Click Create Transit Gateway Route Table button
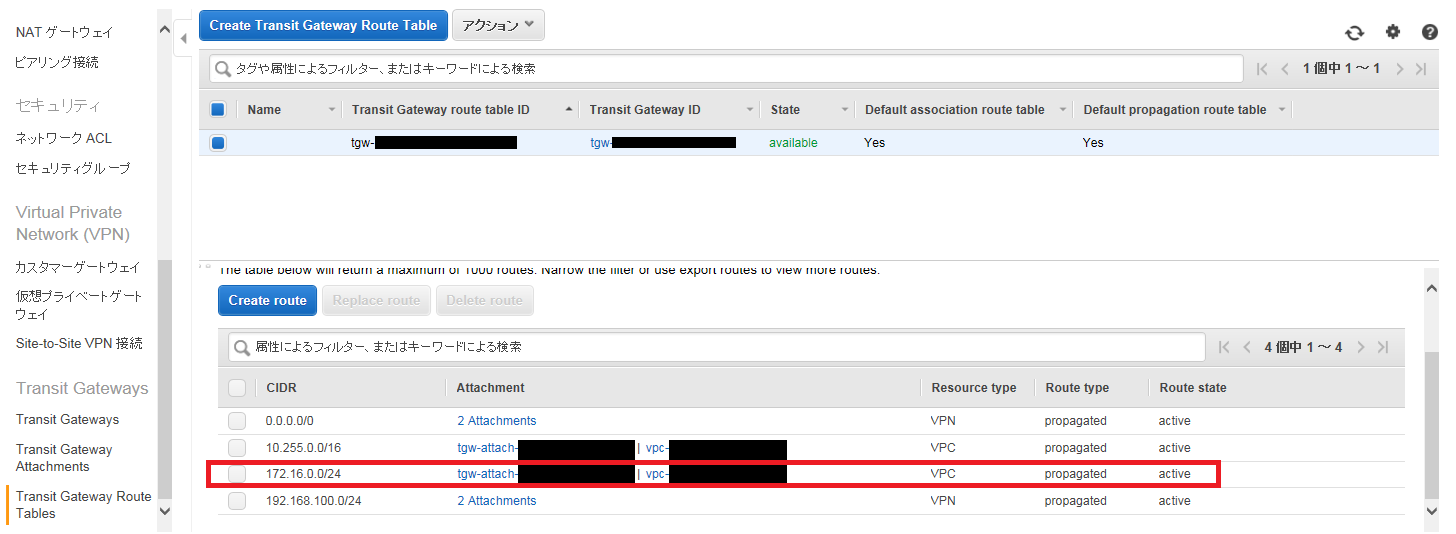Screen dimensions: 1456x534 pyautogui.click(x=323, y=25)
